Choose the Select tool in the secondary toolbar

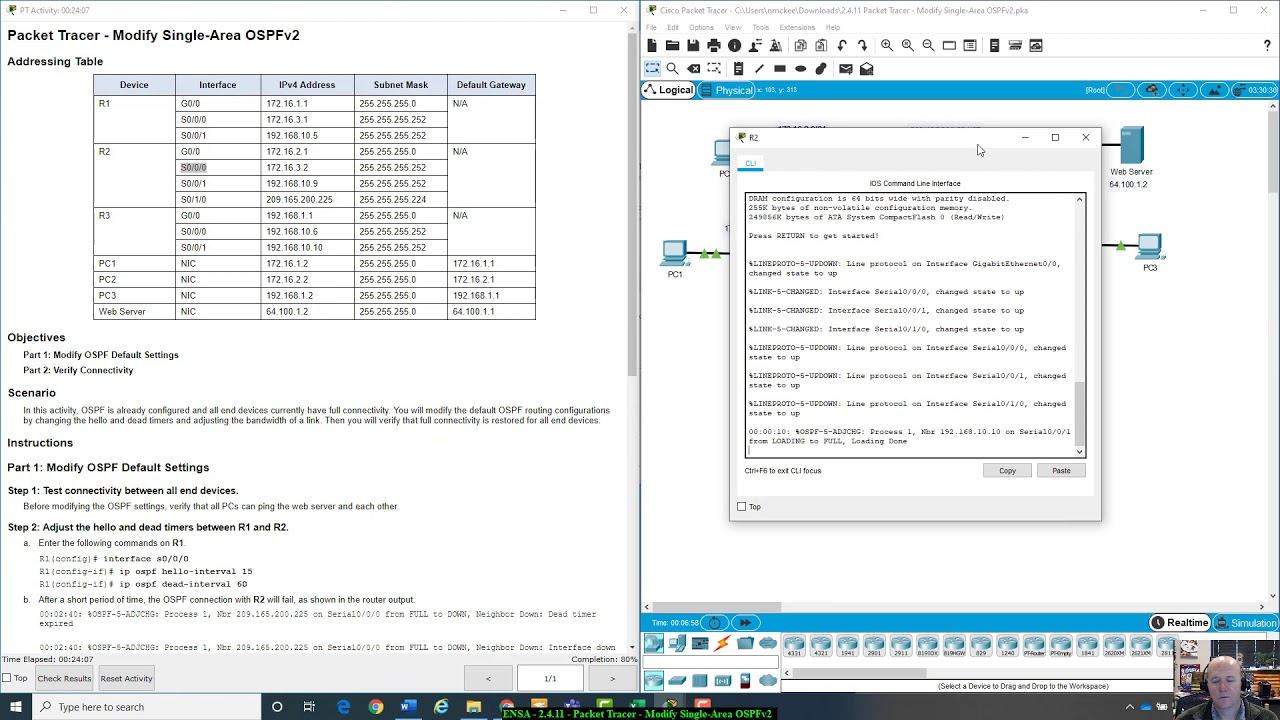coord(652,69)
